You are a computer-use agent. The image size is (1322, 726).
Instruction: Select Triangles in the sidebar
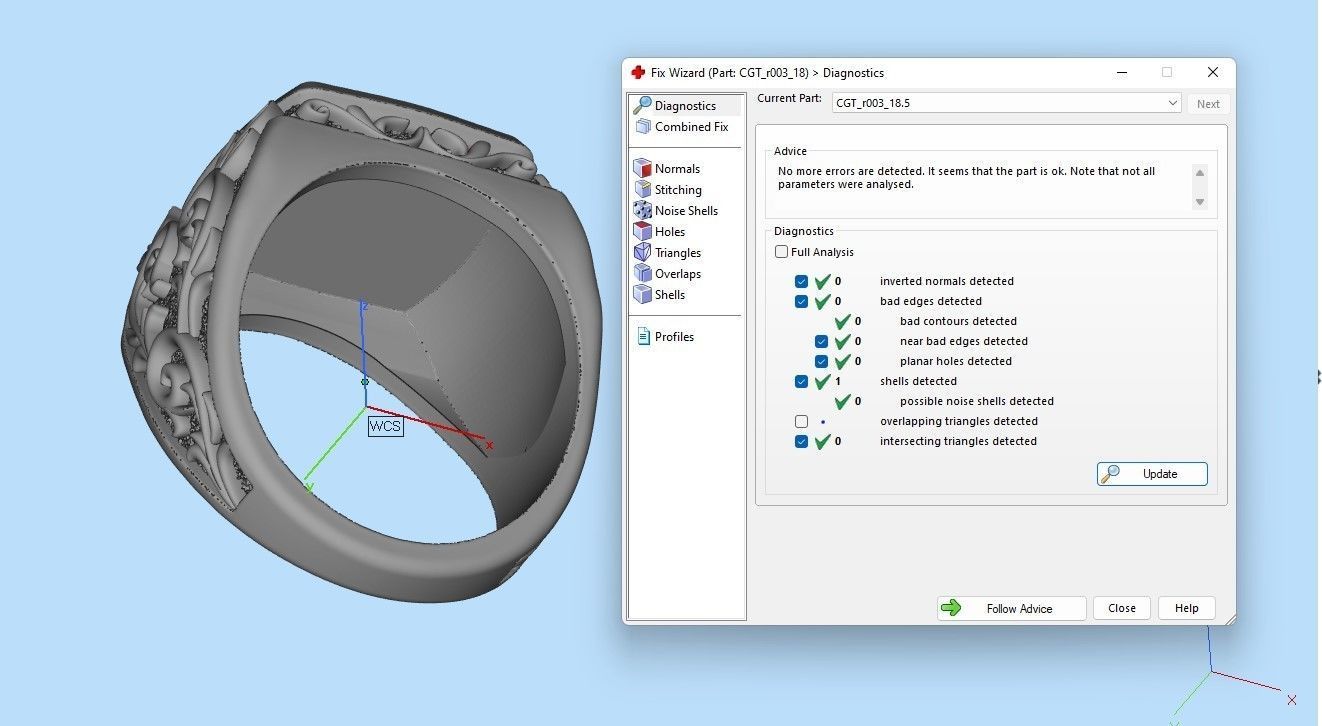[x=677, y=253]
